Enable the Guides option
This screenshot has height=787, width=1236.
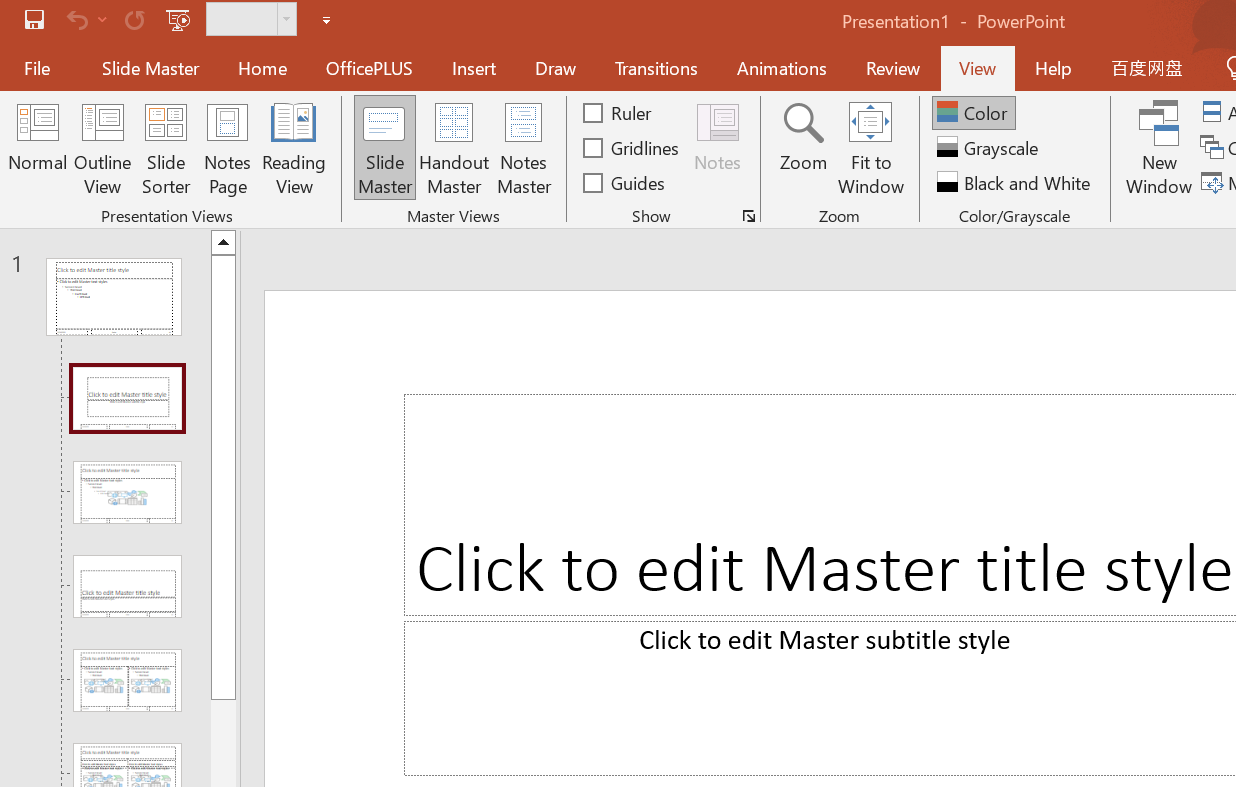[x=592, y=183]
